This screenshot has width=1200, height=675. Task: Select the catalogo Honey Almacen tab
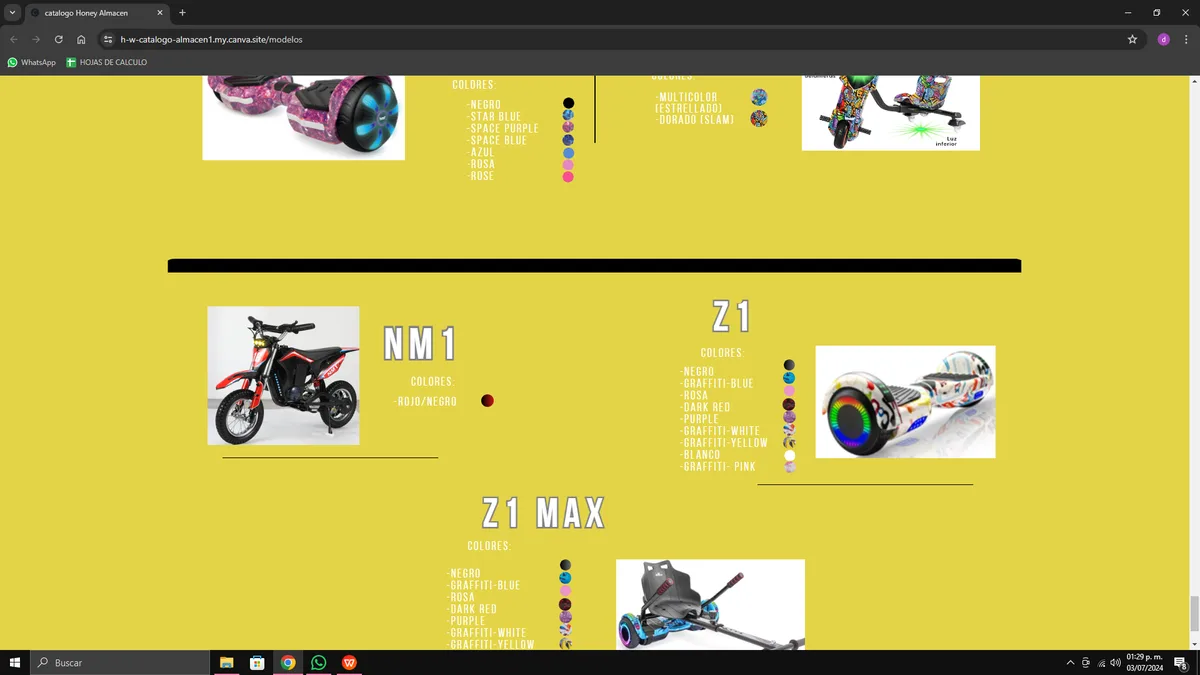[x=97, y=13]
